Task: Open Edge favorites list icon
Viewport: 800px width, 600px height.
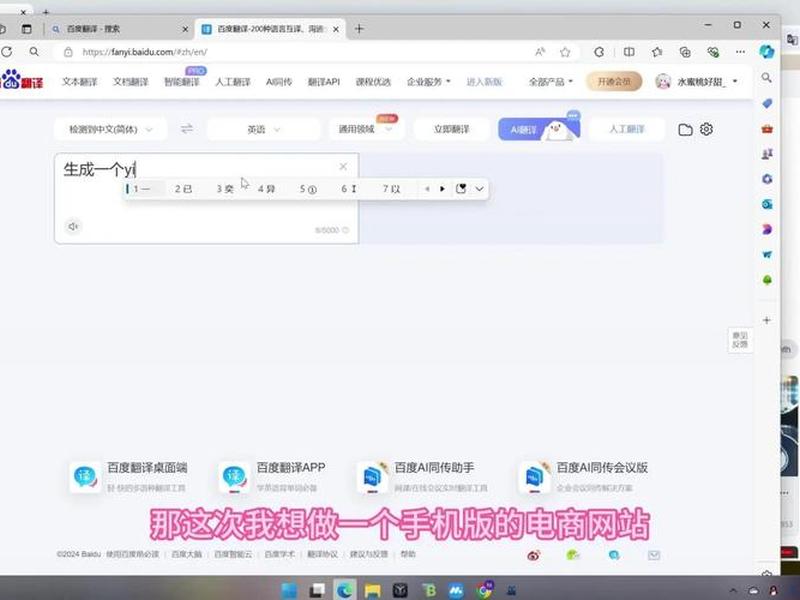Action: click(x=657, y=52)
